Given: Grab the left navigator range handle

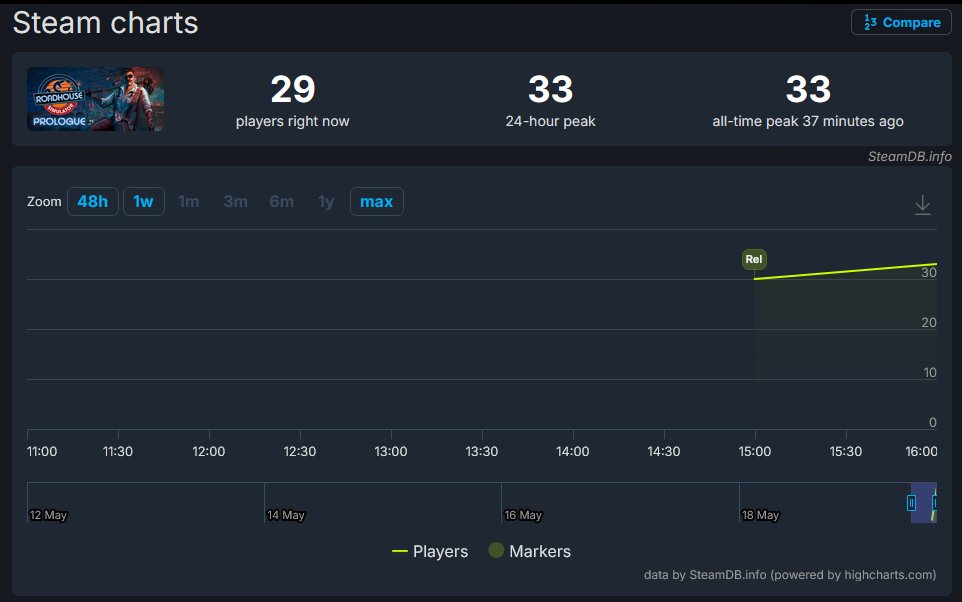Looking at the screenshot, I should pos(911,503).
